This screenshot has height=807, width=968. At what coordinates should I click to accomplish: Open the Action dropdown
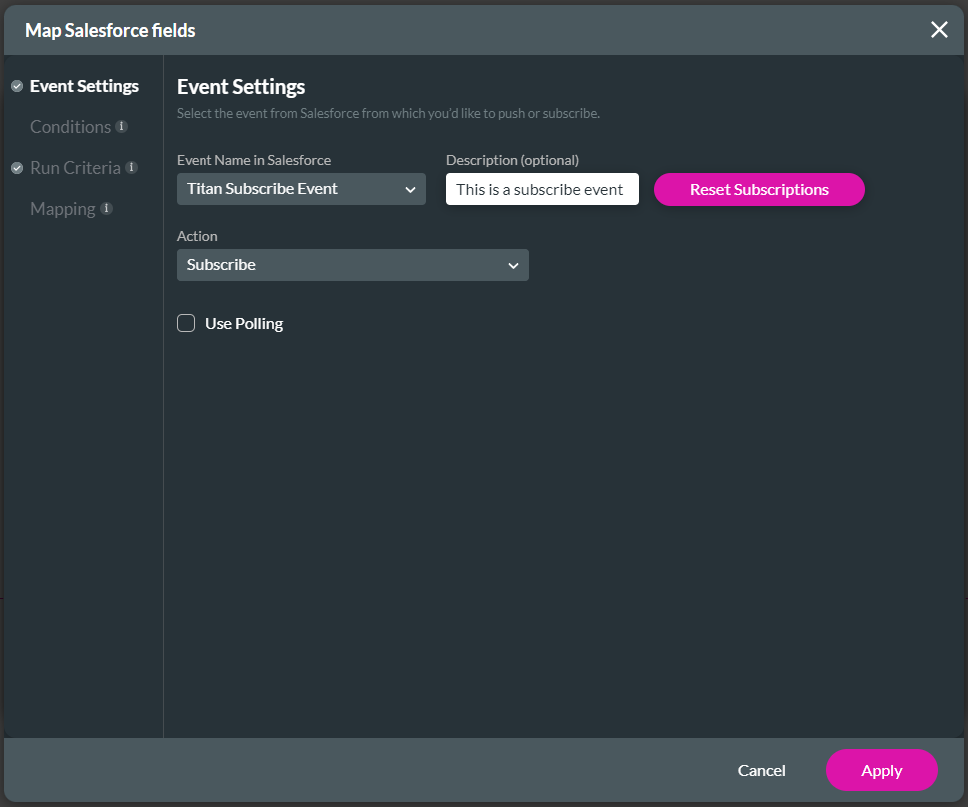point(352,265)
